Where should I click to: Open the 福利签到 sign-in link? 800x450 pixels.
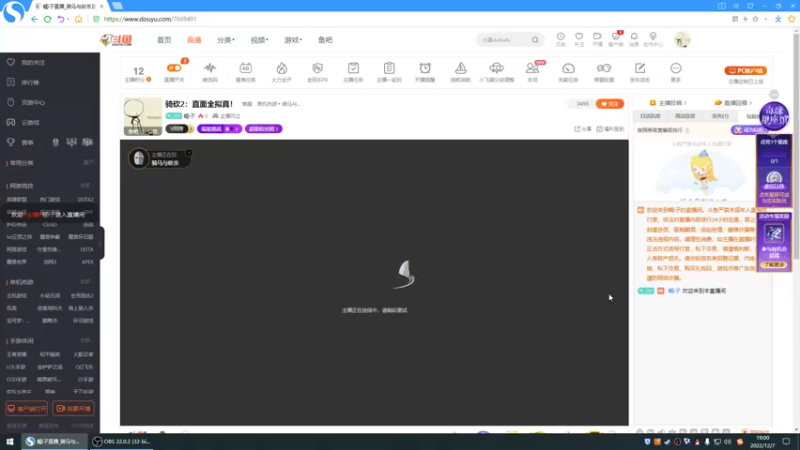point(610,129)
